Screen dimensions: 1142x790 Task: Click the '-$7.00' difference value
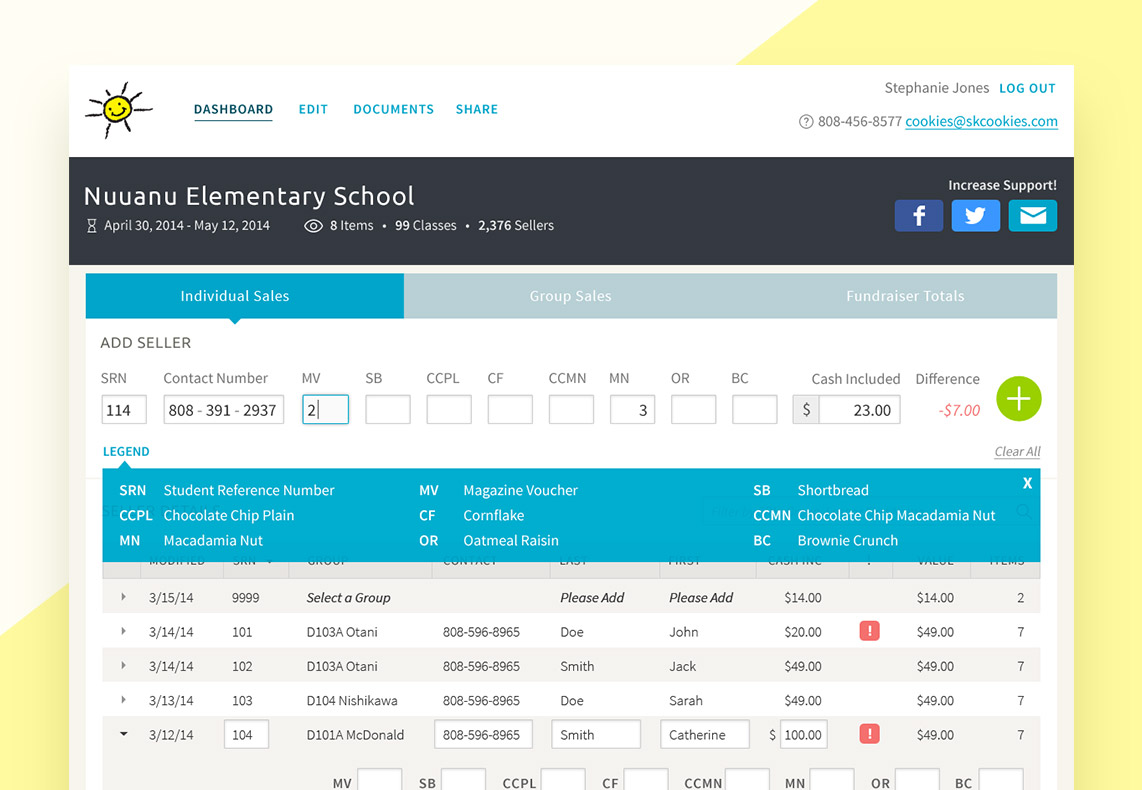pyautogui.click(x=959, y=410)
